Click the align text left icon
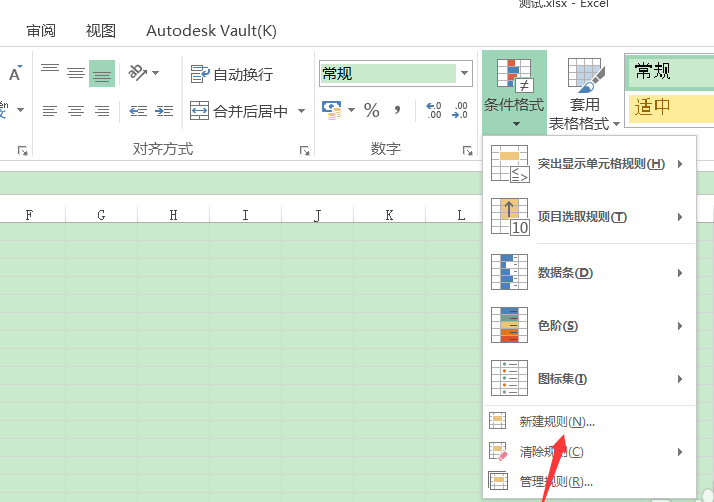Screen dimensions: 714x502 coord(50,111)
